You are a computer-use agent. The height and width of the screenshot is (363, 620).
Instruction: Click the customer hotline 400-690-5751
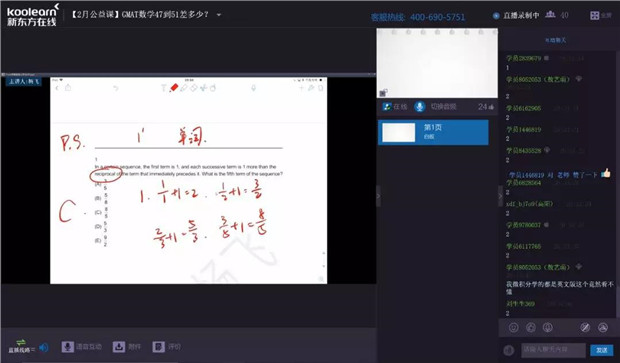[418, 17]
